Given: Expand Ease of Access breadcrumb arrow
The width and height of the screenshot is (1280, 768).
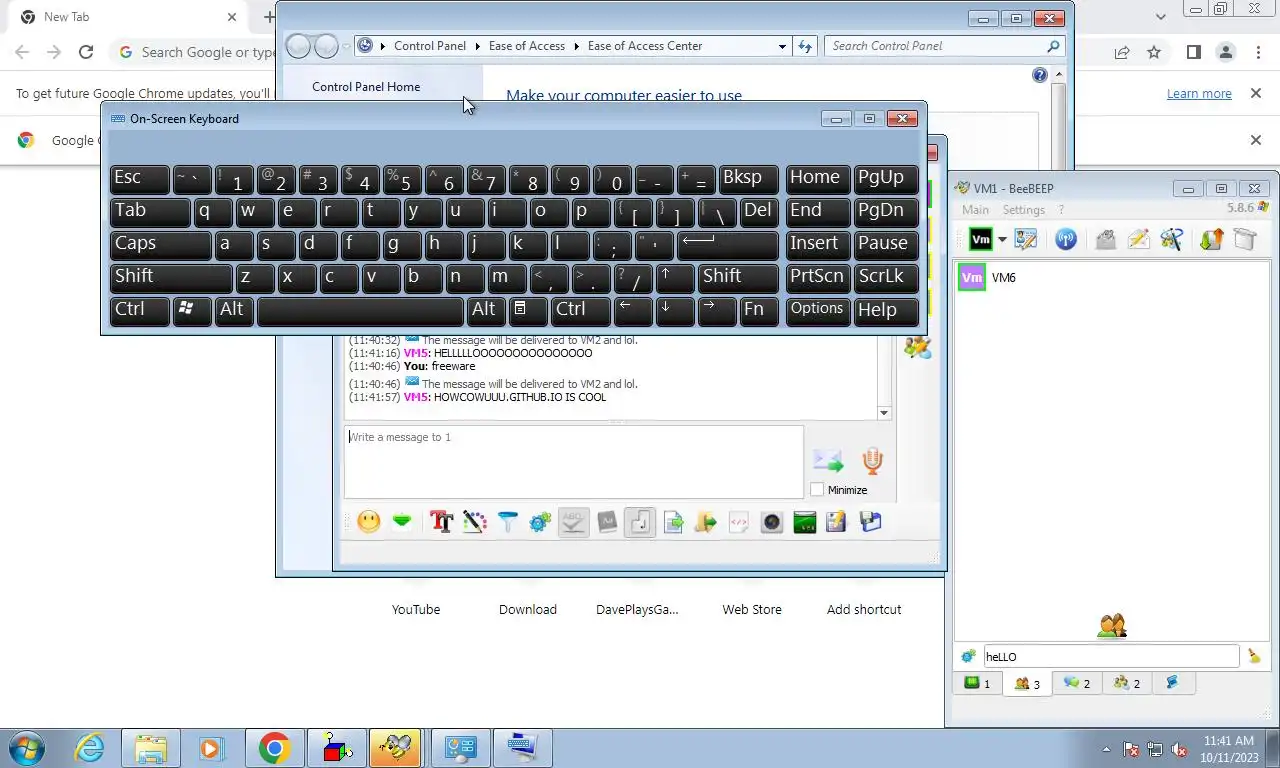Looking at the screenshot, I should pos(576,46).
